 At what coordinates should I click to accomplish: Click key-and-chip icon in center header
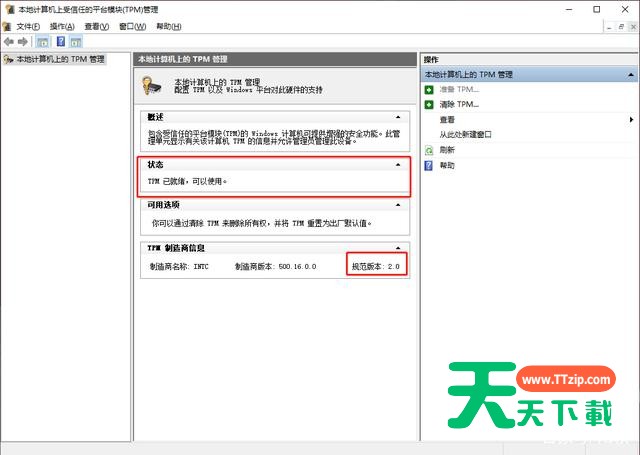pos(152,86)
